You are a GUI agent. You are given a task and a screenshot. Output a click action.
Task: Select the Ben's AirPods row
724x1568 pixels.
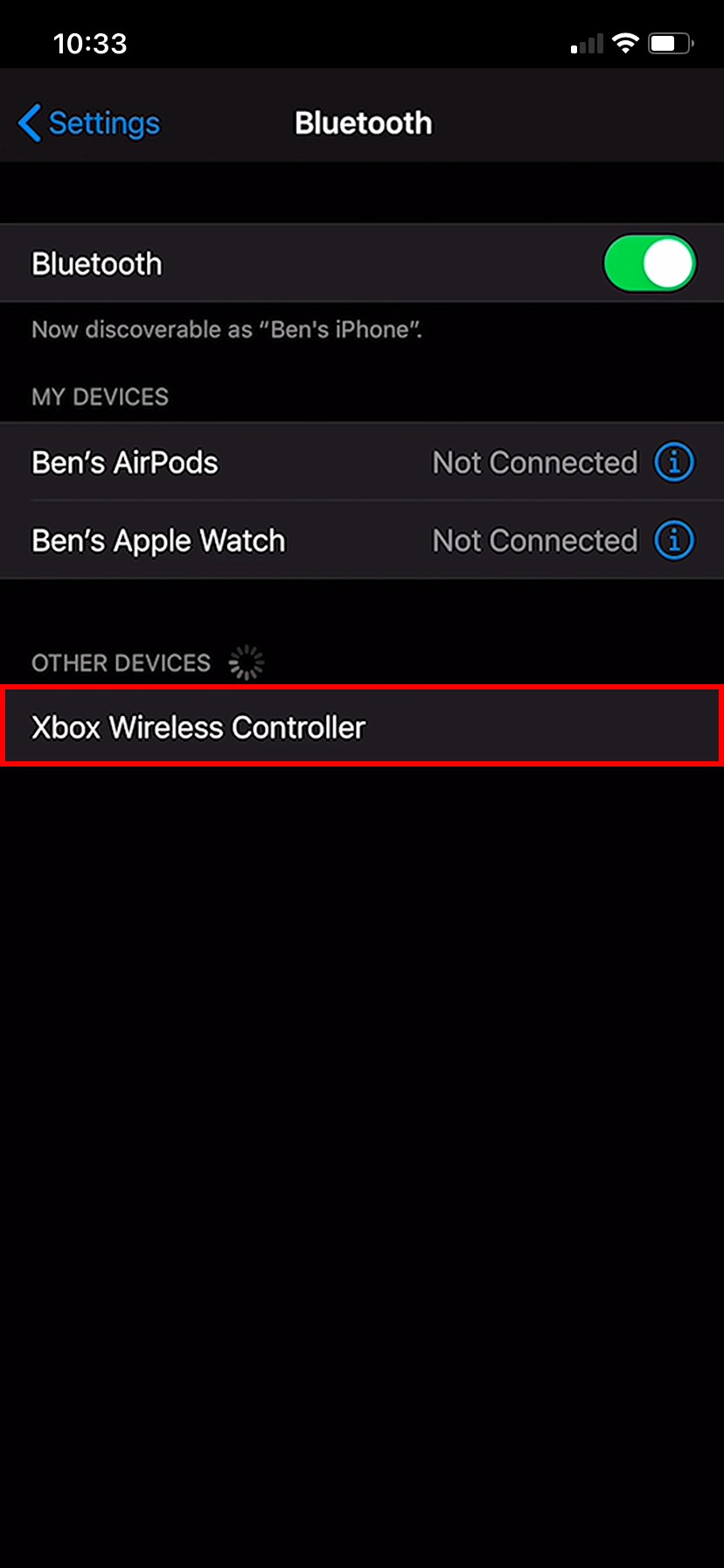pyautogui.click(x=362, y=461)
